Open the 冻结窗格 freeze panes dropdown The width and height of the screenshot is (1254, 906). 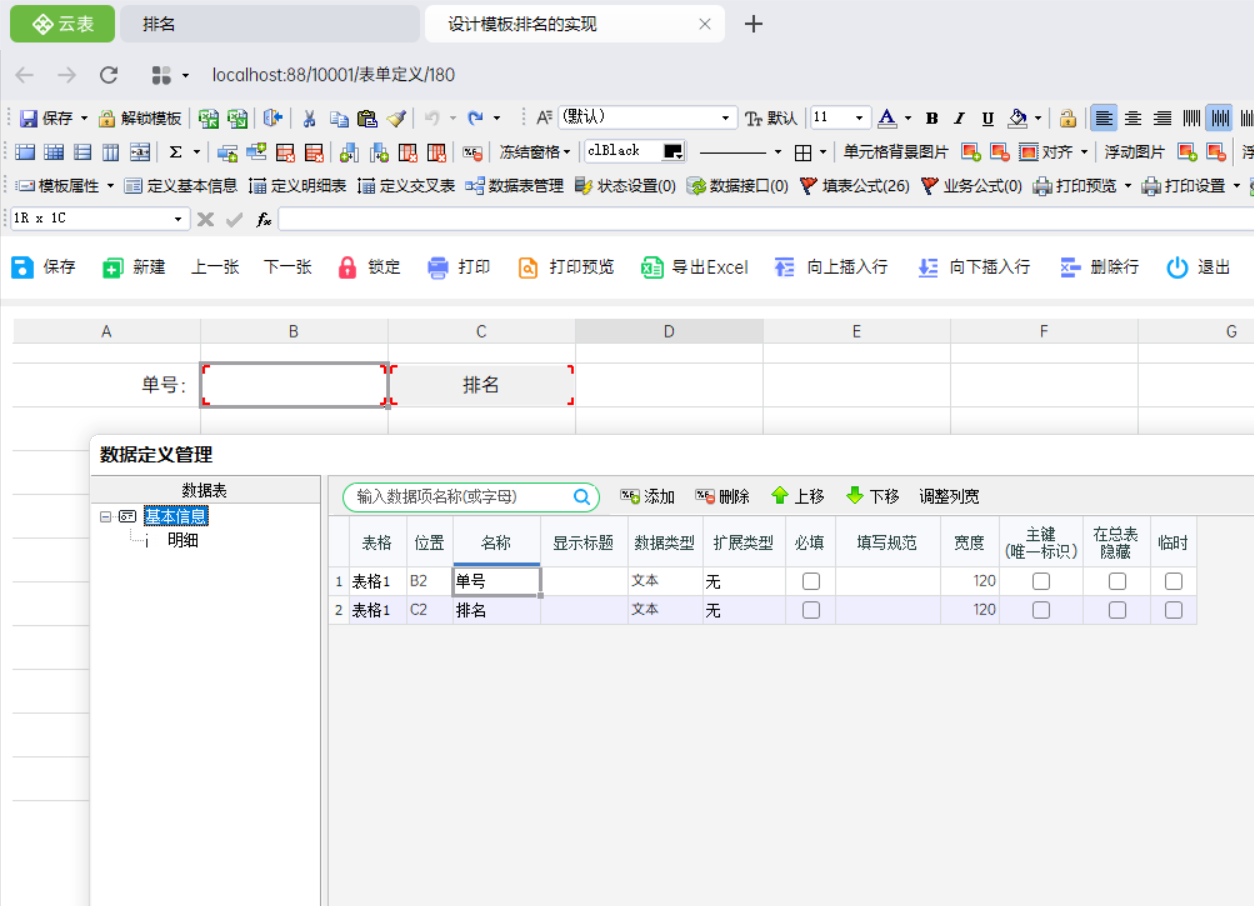pyautogui.click(x=535, y=152)
